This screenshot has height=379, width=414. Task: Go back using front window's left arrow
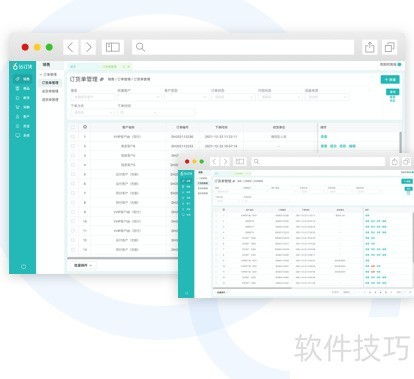point(215,162)
